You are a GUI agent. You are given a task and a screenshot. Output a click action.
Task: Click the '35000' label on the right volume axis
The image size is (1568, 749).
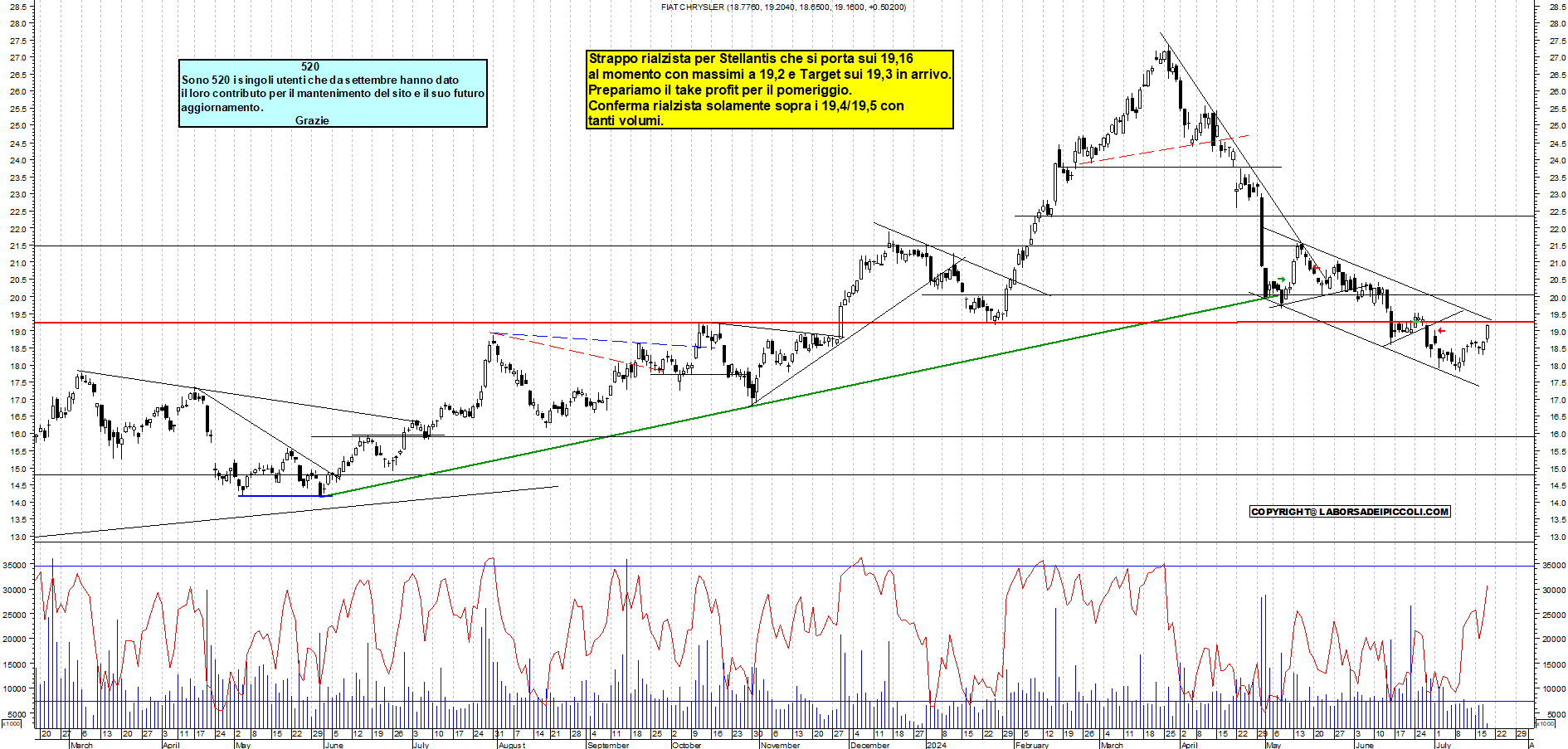pyautogui.click(x=1553, y=565)
